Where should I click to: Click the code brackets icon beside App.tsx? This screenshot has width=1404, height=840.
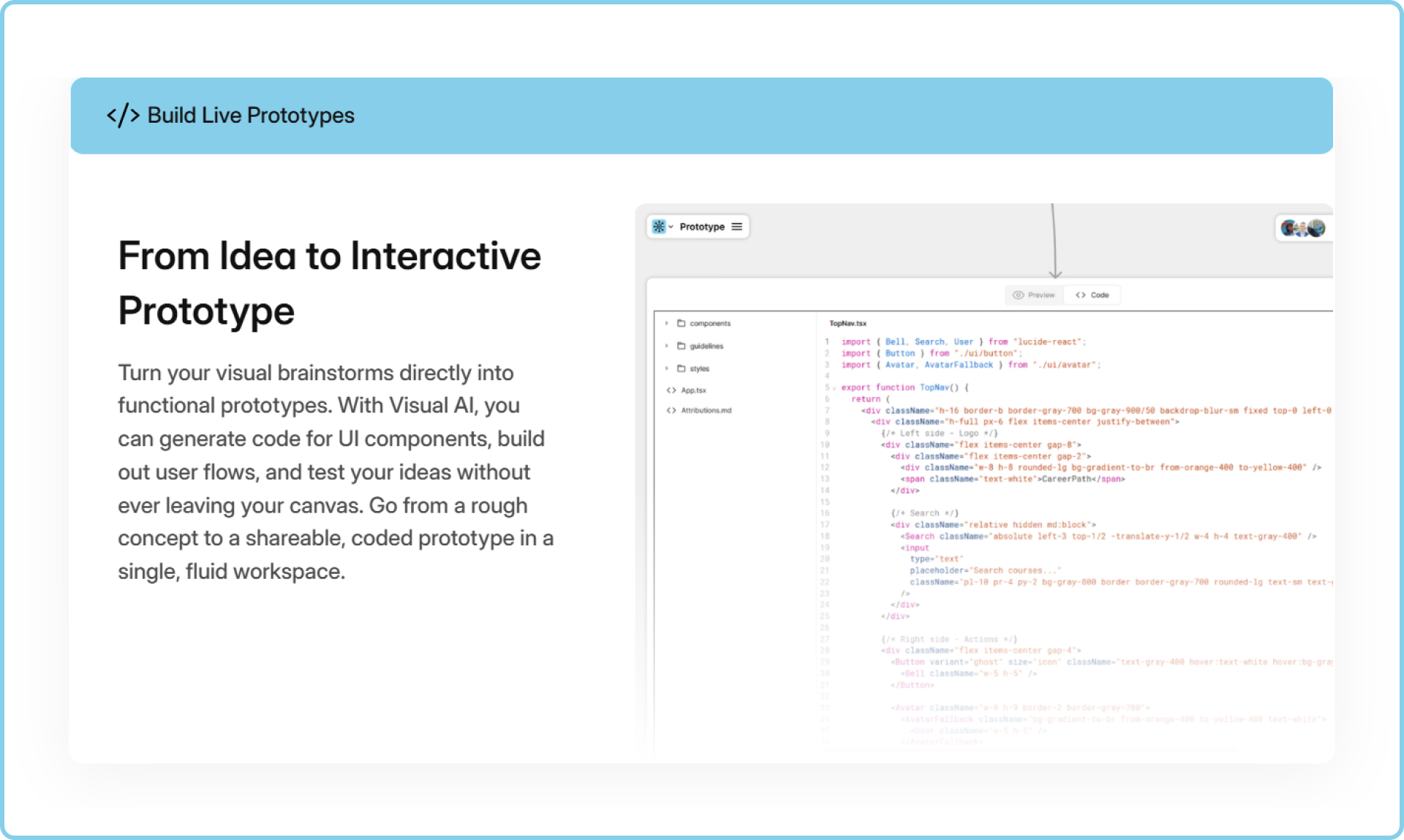(671, 390)
